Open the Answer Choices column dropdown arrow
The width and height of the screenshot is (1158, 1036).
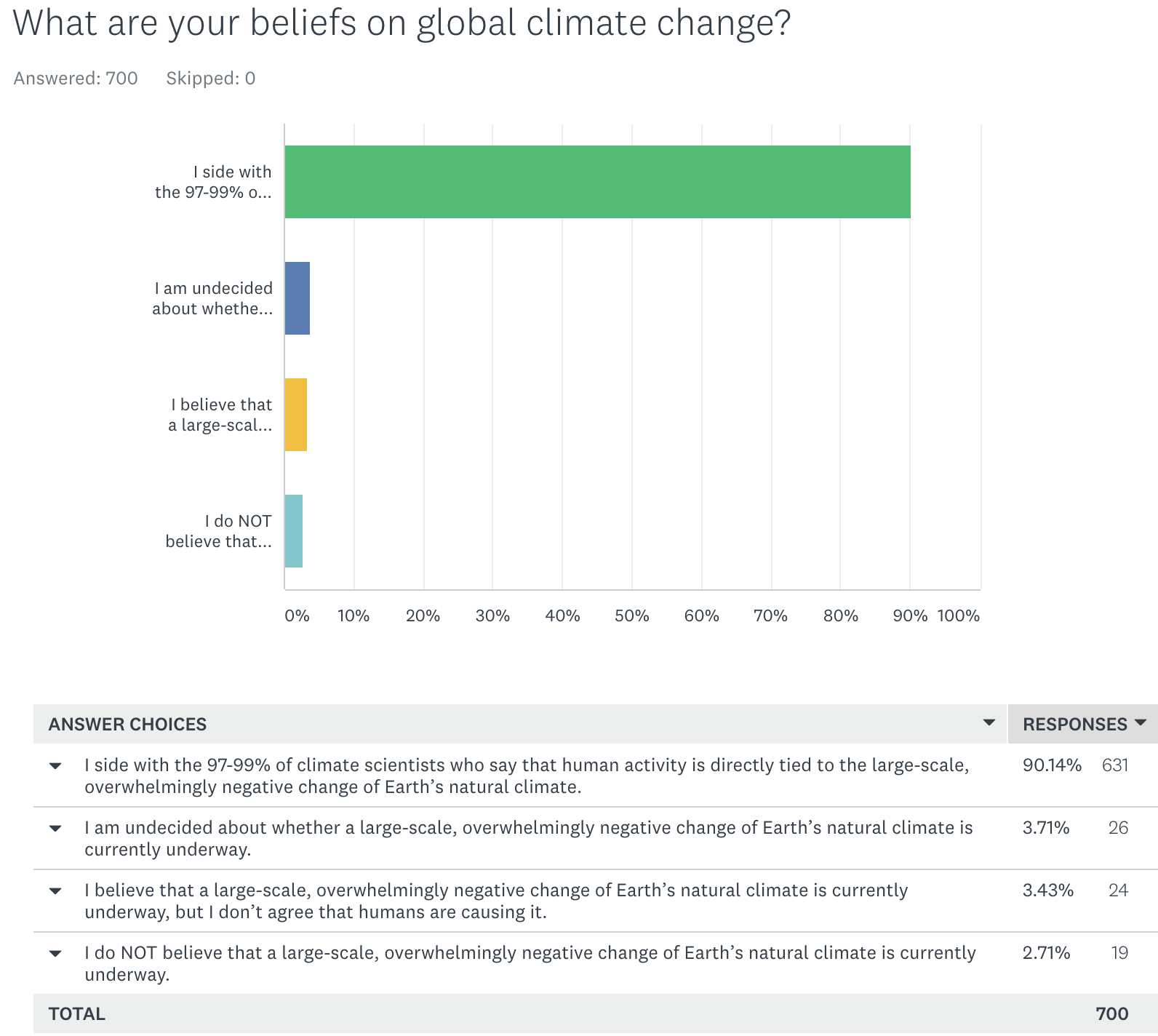(989, 723)
